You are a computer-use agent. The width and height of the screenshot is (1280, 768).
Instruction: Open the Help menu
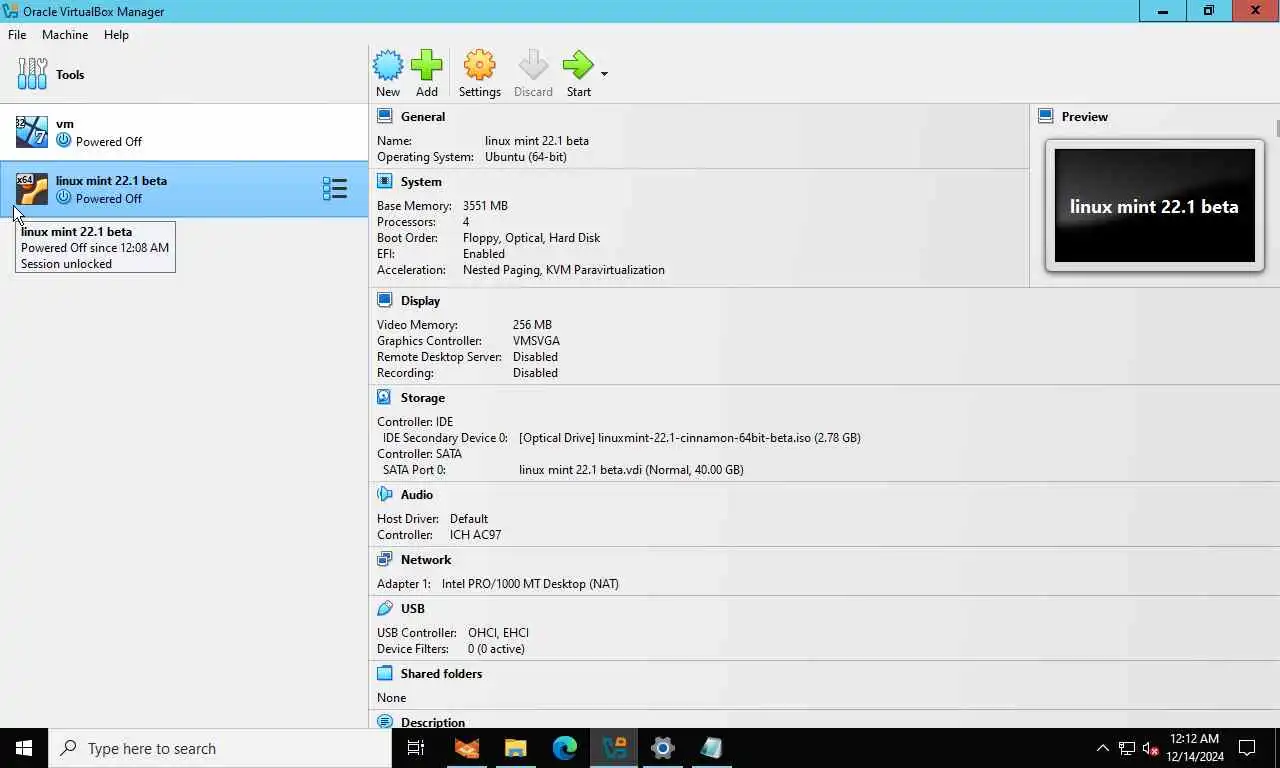point(116,34)
